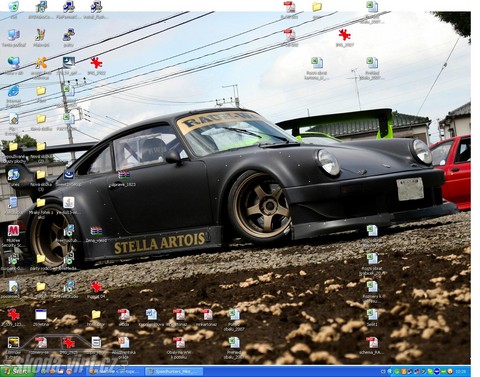480x377 pixels.
Task: Open the Excel file below the front bumper
Action: coord(372,231)
